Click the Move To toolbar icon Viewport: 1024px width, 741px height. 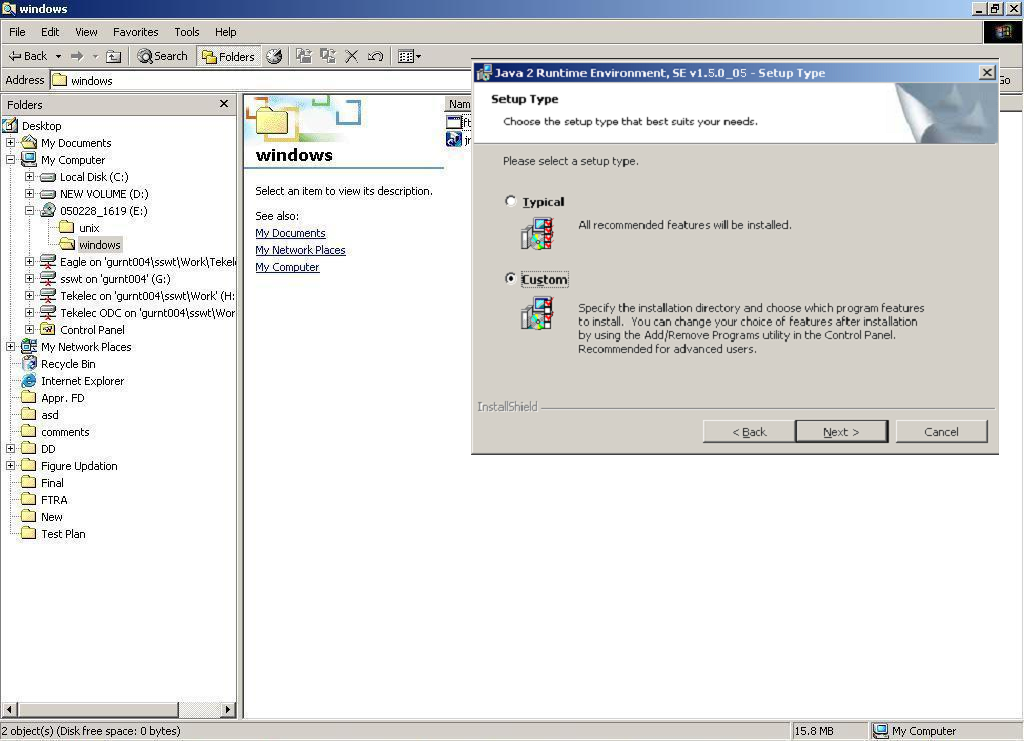[304, 56]
